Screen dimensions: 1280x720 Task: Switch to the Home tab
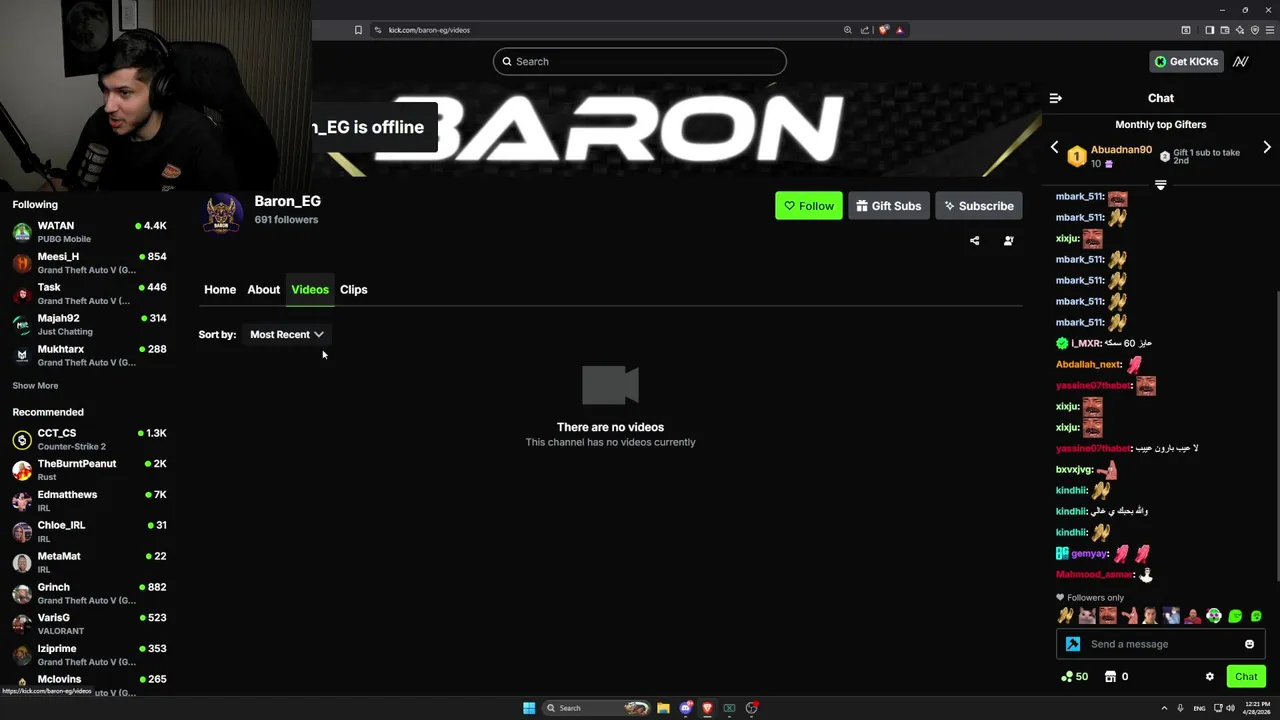click(220, 289)
